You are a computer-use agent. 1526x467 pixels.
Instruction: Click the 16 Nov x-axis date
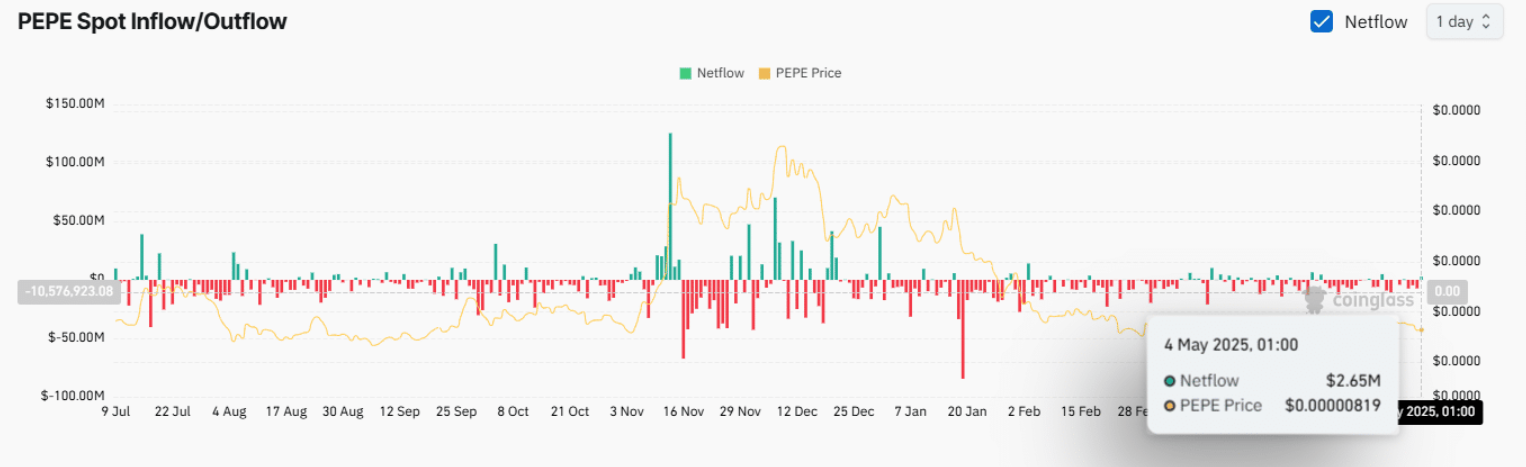pos(685,411)
